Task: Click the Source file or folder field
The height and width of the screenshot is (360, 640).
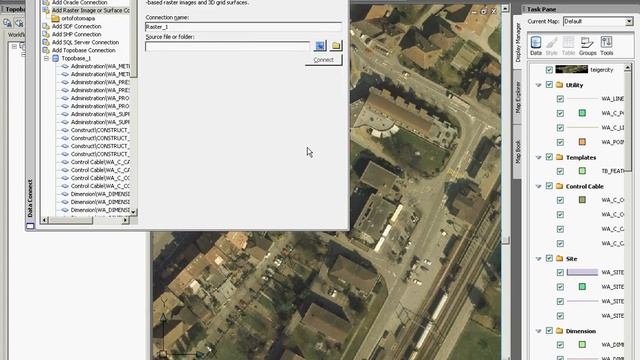Action: (x=227, y=46)
